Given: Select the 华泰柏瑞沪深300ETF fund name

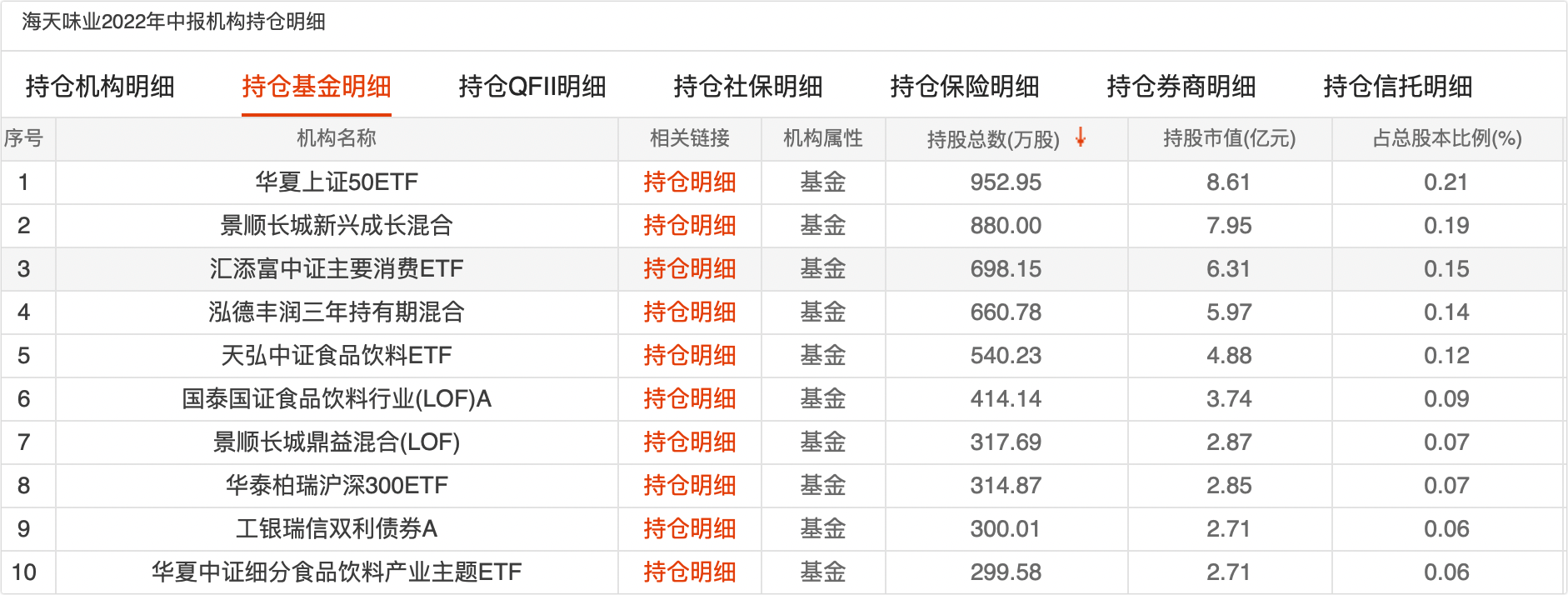Looking at the screenshot, I should click(x=337, y=486).
